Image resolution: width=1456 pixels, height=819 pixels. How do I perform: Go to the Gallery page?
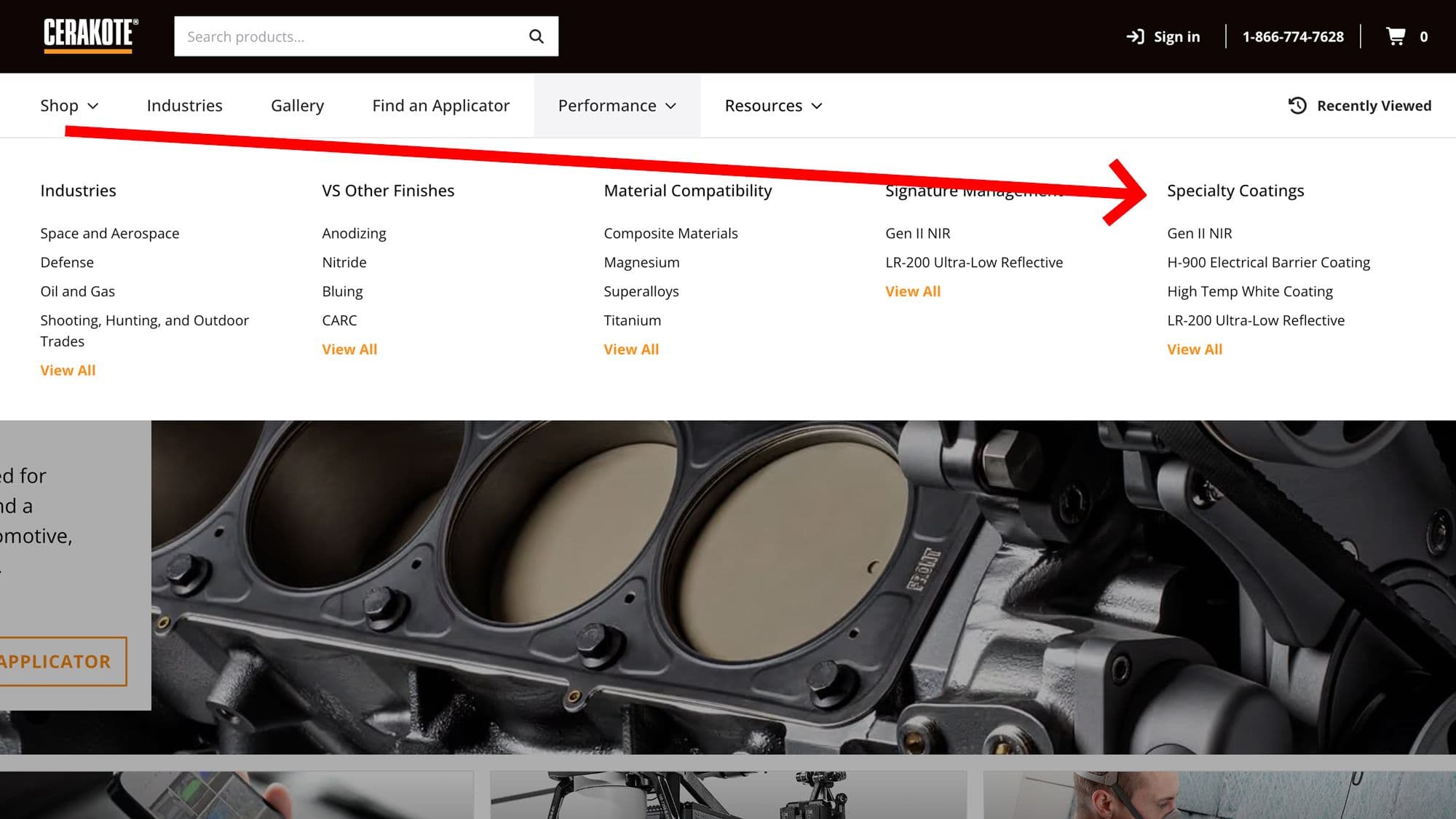tap(297, 106)
